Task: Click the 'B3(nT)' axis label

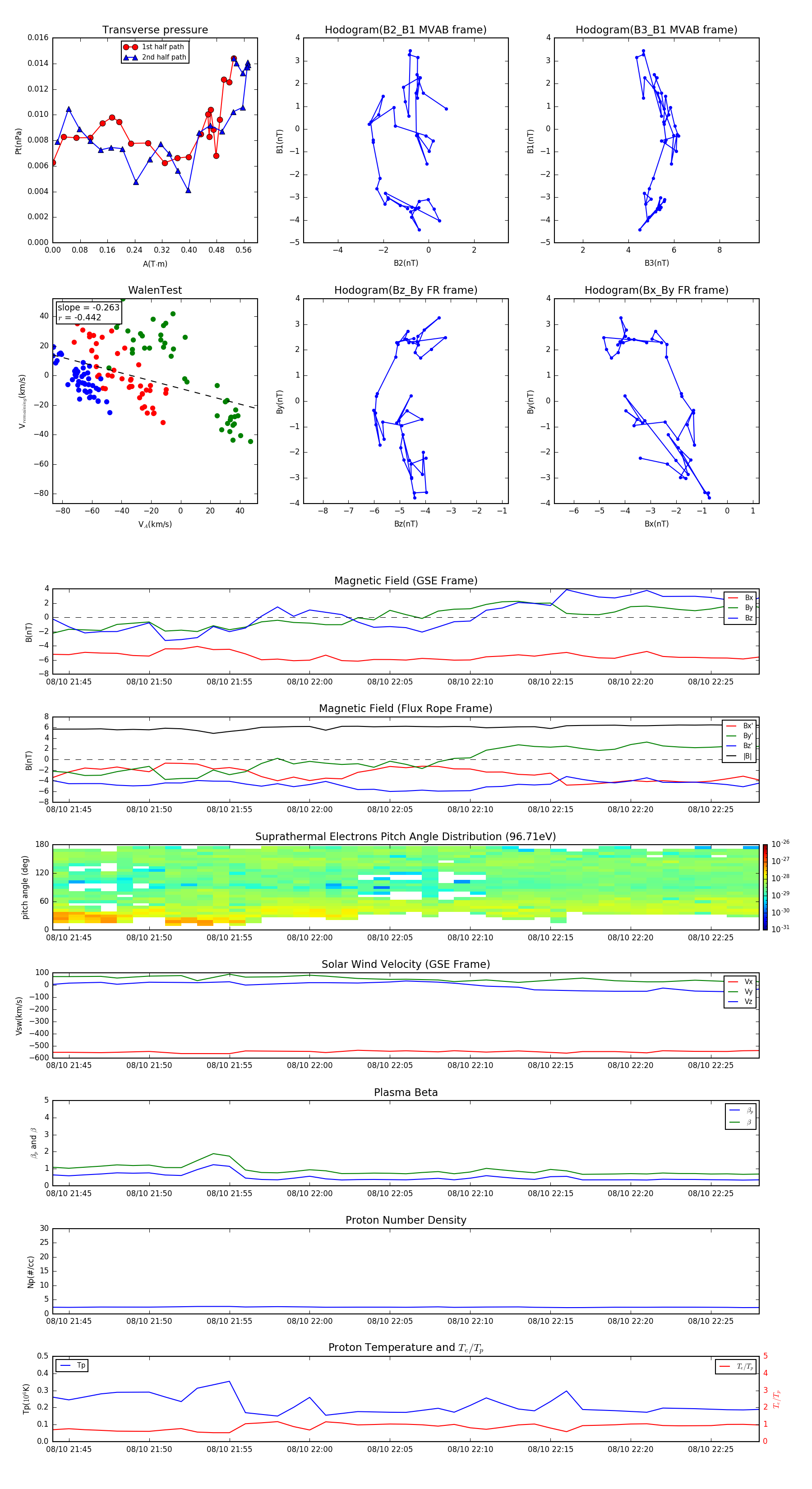Action: pos(656,263)
